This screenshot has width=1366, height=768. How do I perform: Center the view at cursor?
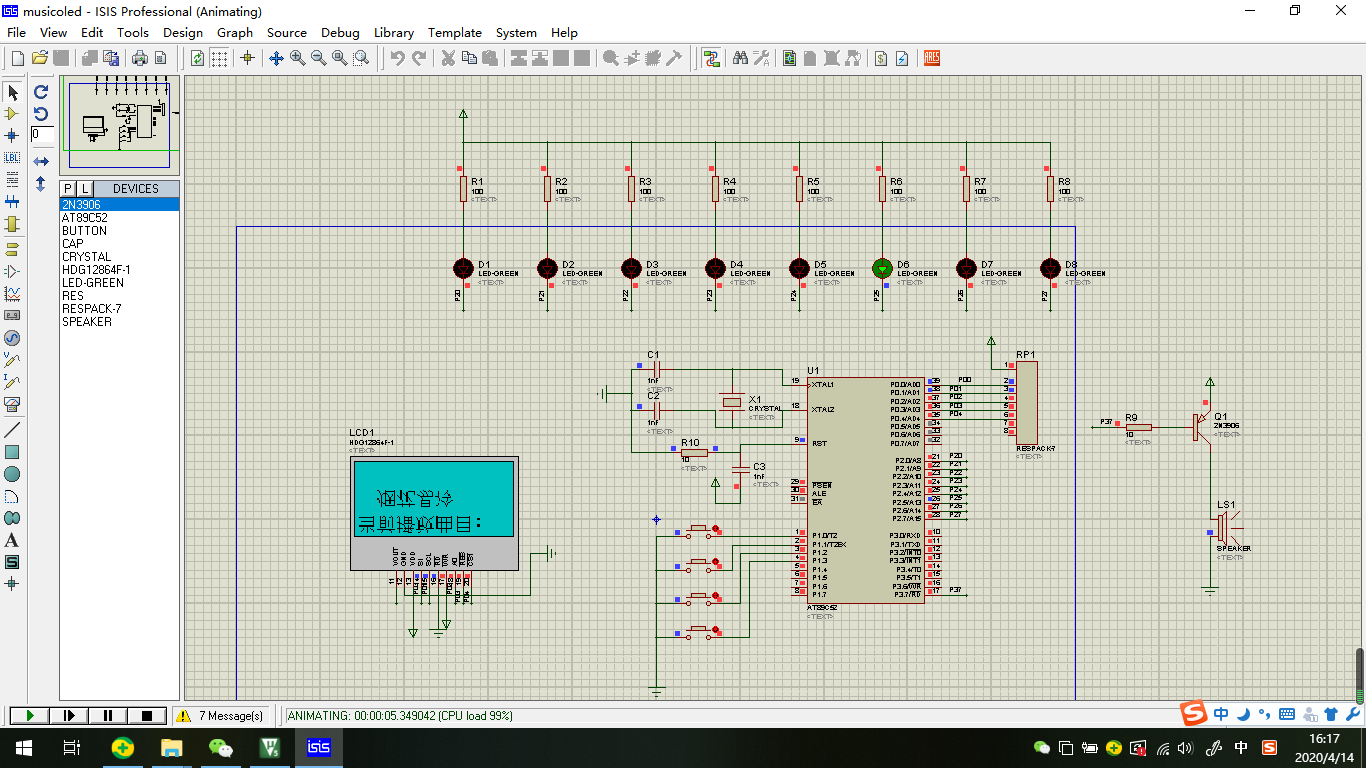tap(276, 58)
